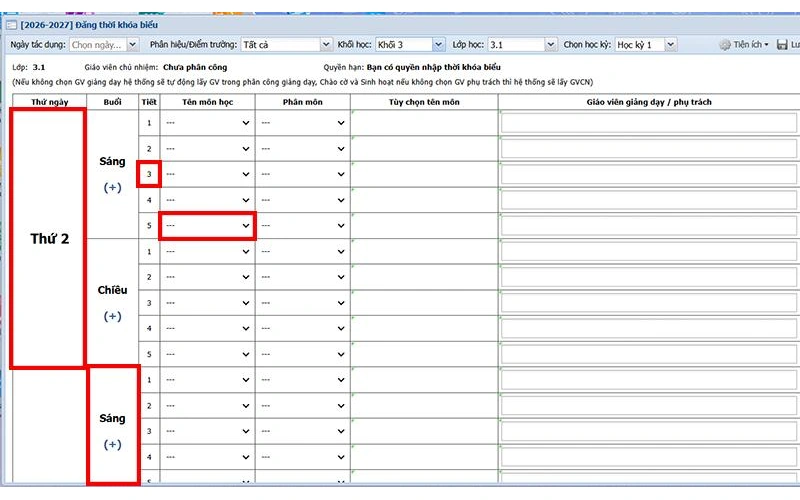
Task: Click the "Chưa phân công" homeroom teacher text
Action: 195,67
